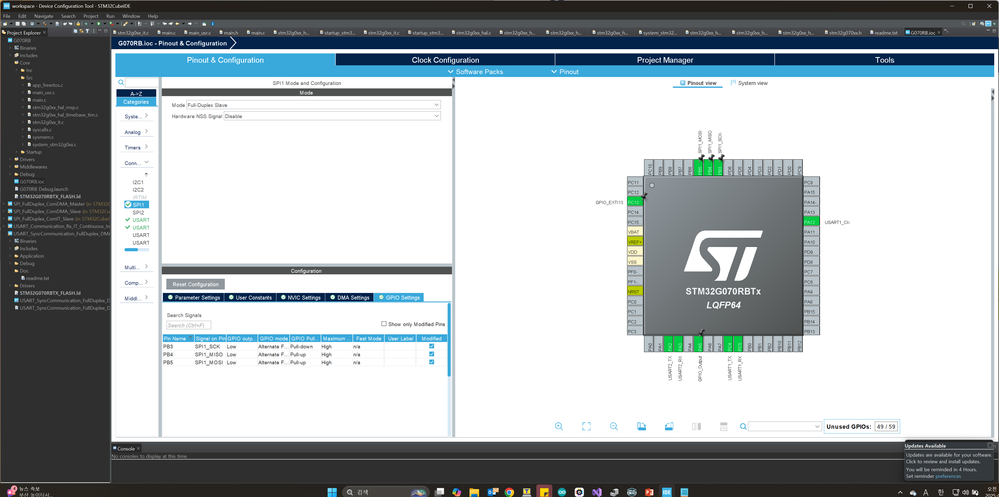The width and height of the screenshot is (999, 497).
Task: Open the Project Manager tab
Action: click(x=665, y=60)
